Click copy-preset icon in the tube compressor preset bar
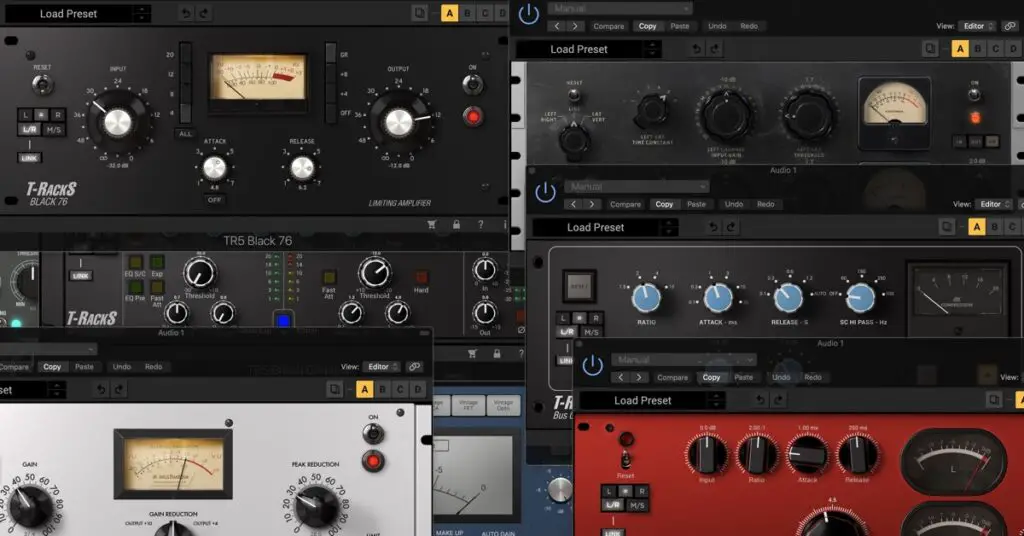The height and width of the screenshot is (536, 1024). 931,49
